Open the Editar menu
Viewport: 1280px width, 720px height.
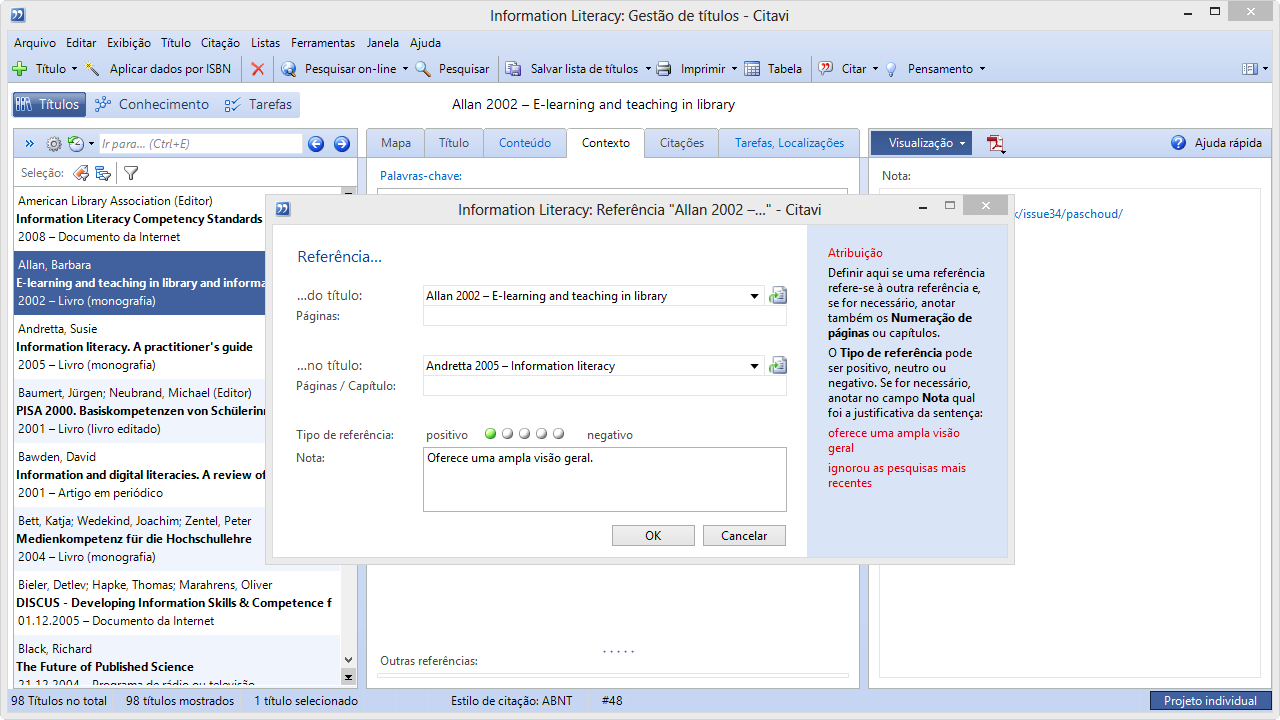coord(81,43)
